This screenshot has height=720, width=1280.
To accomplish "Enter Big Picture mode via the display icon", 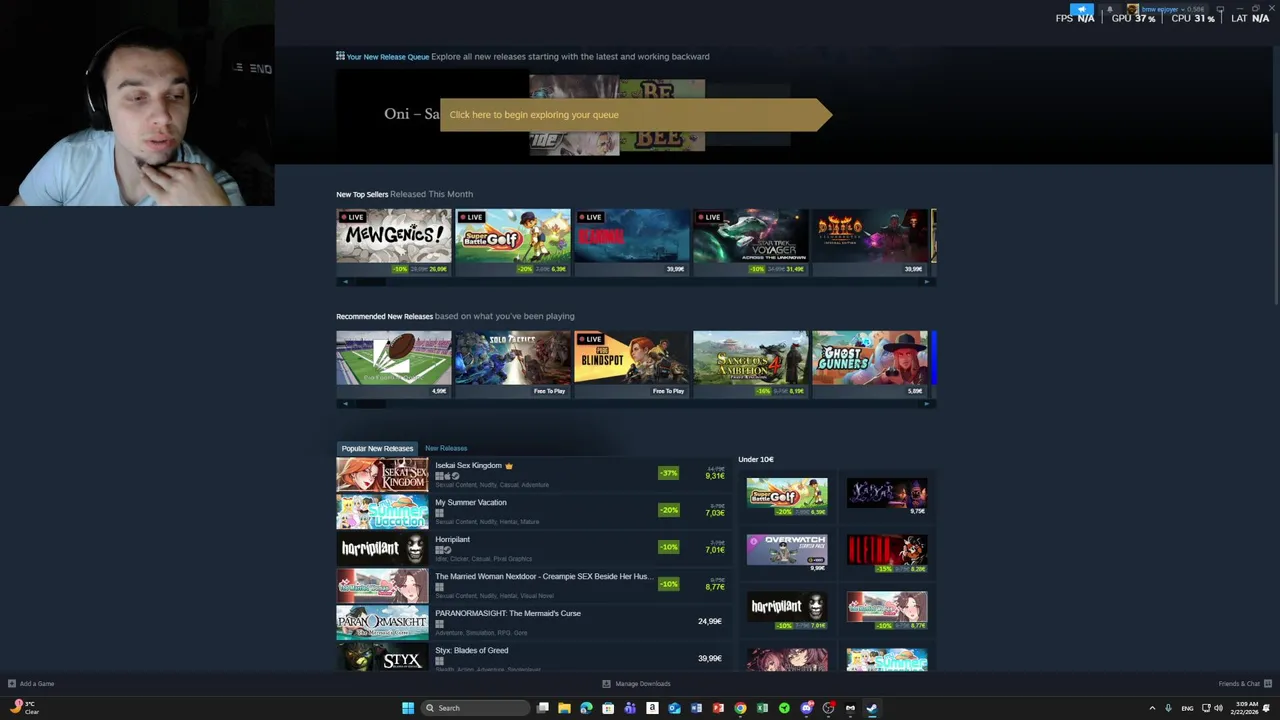I will pos(1220,9).
